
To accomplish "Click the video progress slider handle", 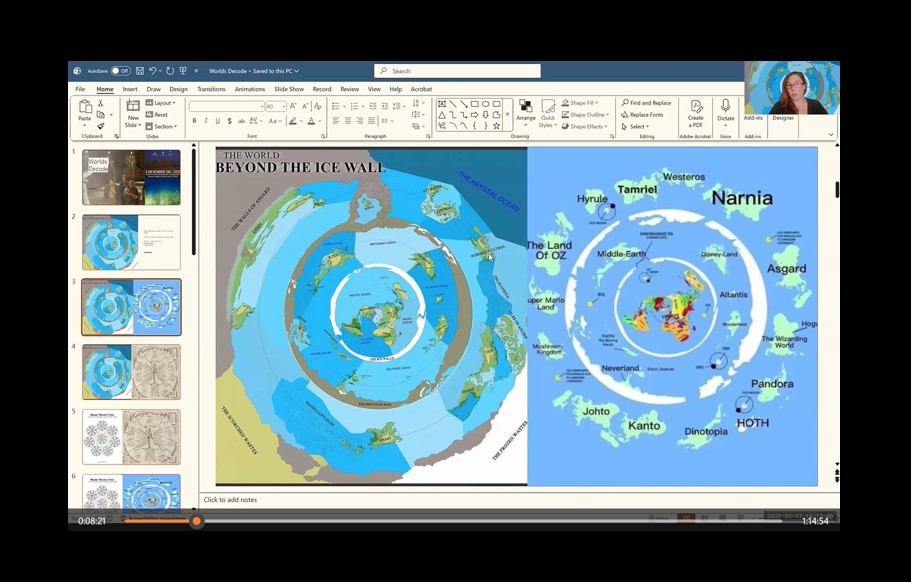I will 196,520.
